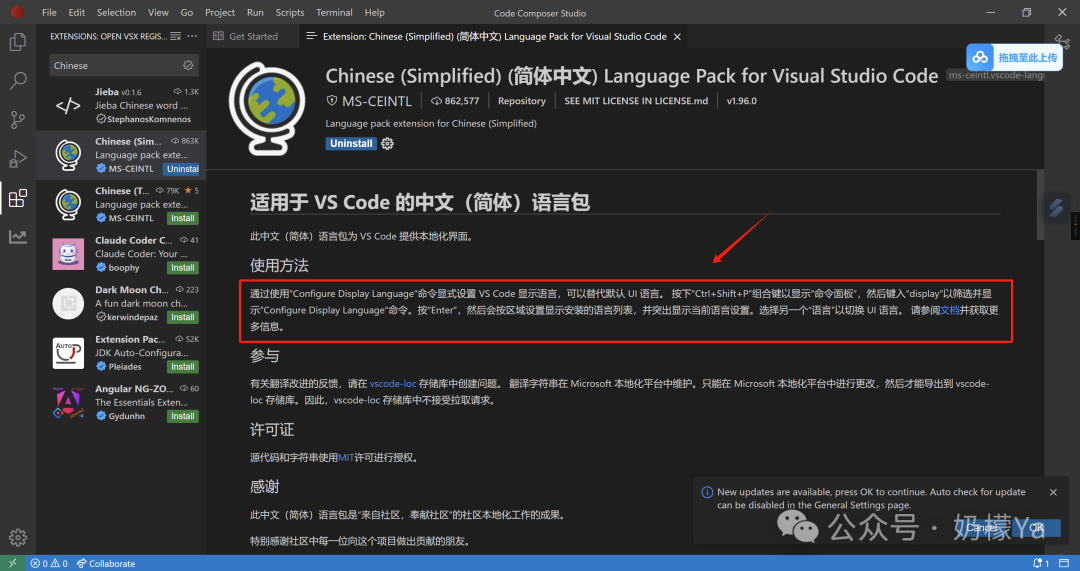
Task: Install the Dark Moon extension
Action: [x=183, y=318]
